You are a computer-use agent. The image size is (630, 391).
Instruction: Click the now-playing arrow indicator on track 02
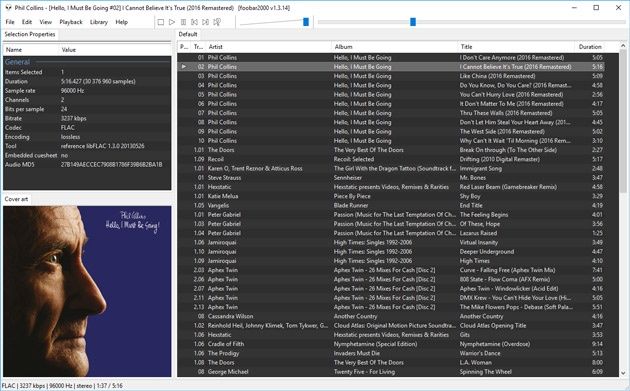184,67
